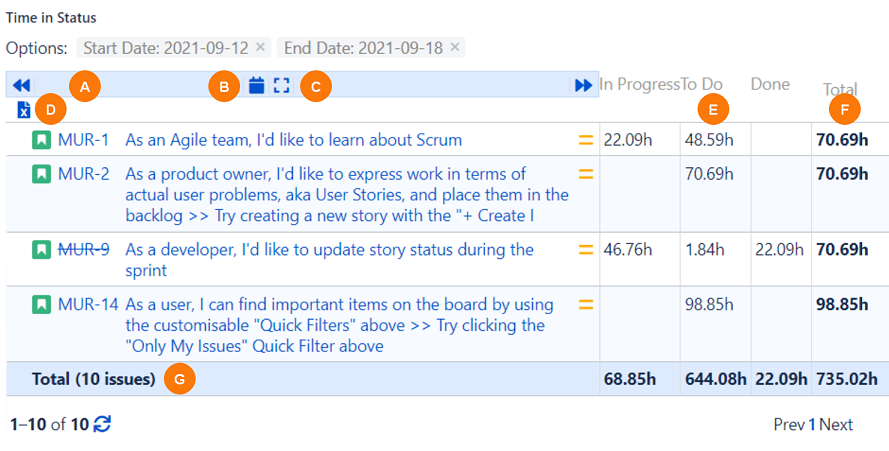Remove the End Date filter
889x451 pixels.
point(455,47)
